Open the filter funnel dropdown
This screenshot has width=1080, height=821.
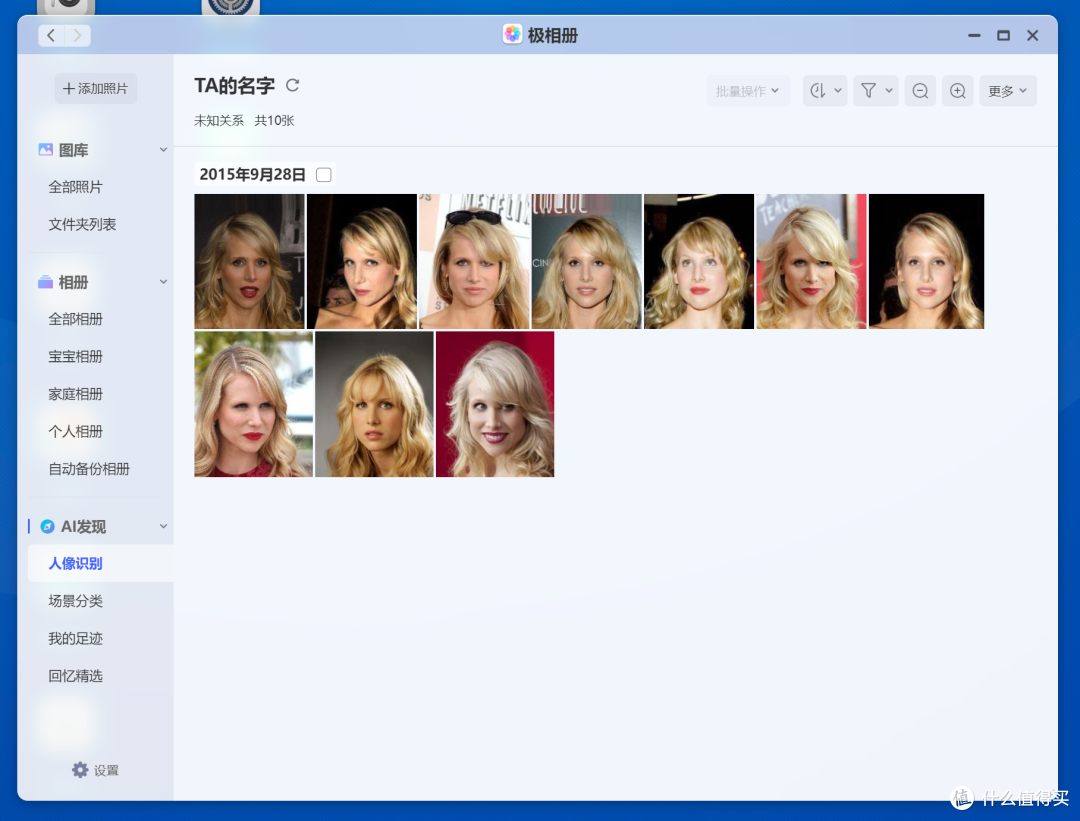875,91
